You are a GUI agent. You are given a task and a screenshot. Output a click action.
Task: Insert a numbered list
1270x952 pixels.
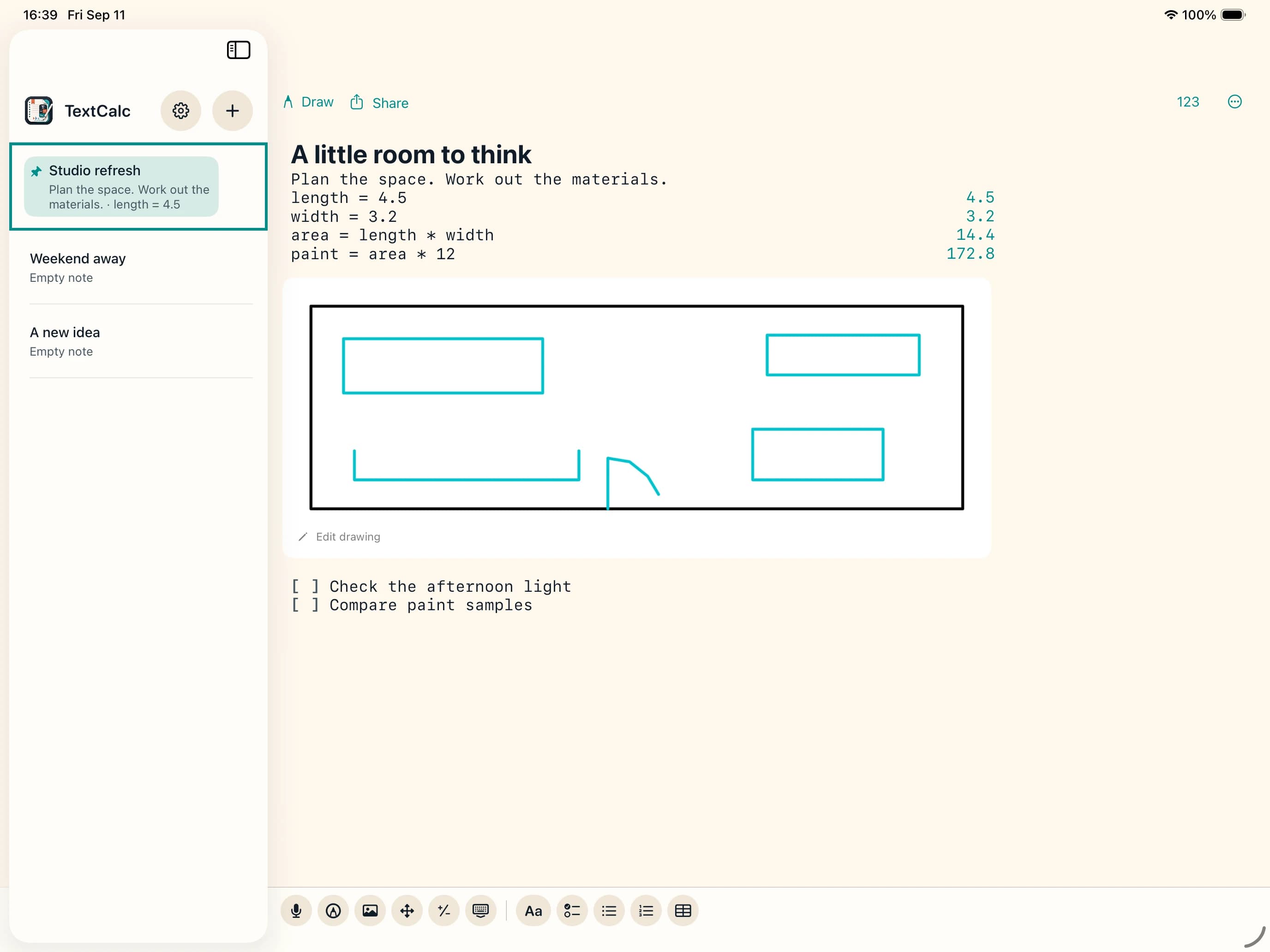[x=646, y=910]
